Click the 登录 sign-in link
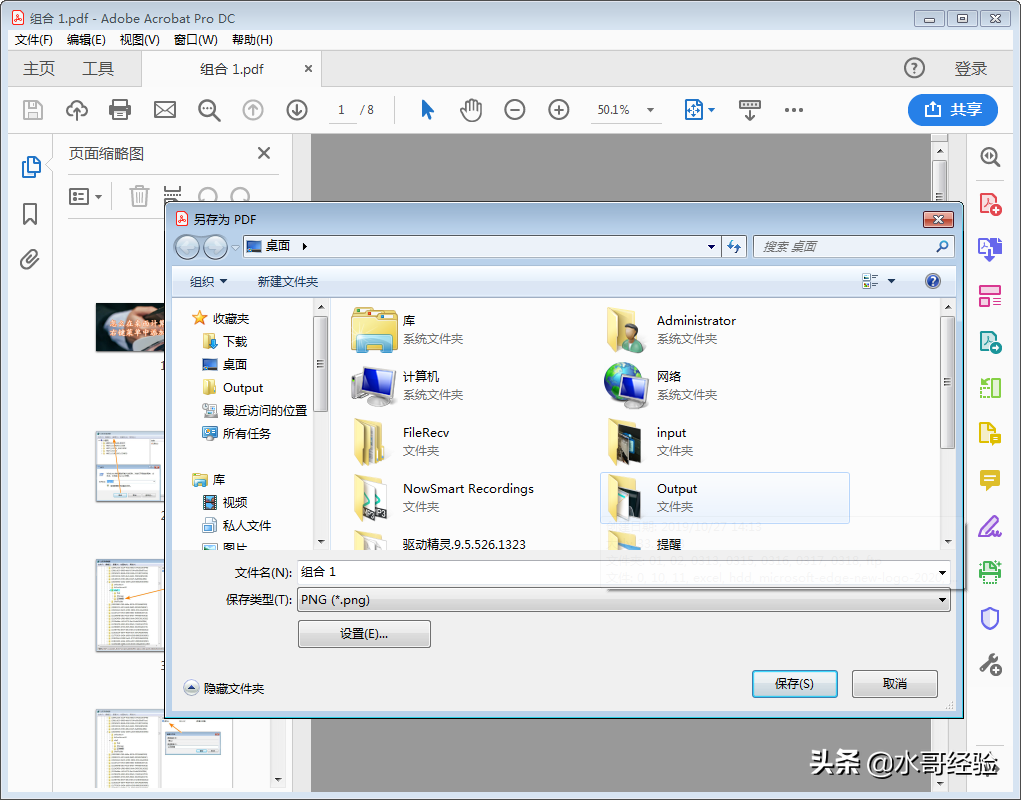 click(x=971, y=68)
